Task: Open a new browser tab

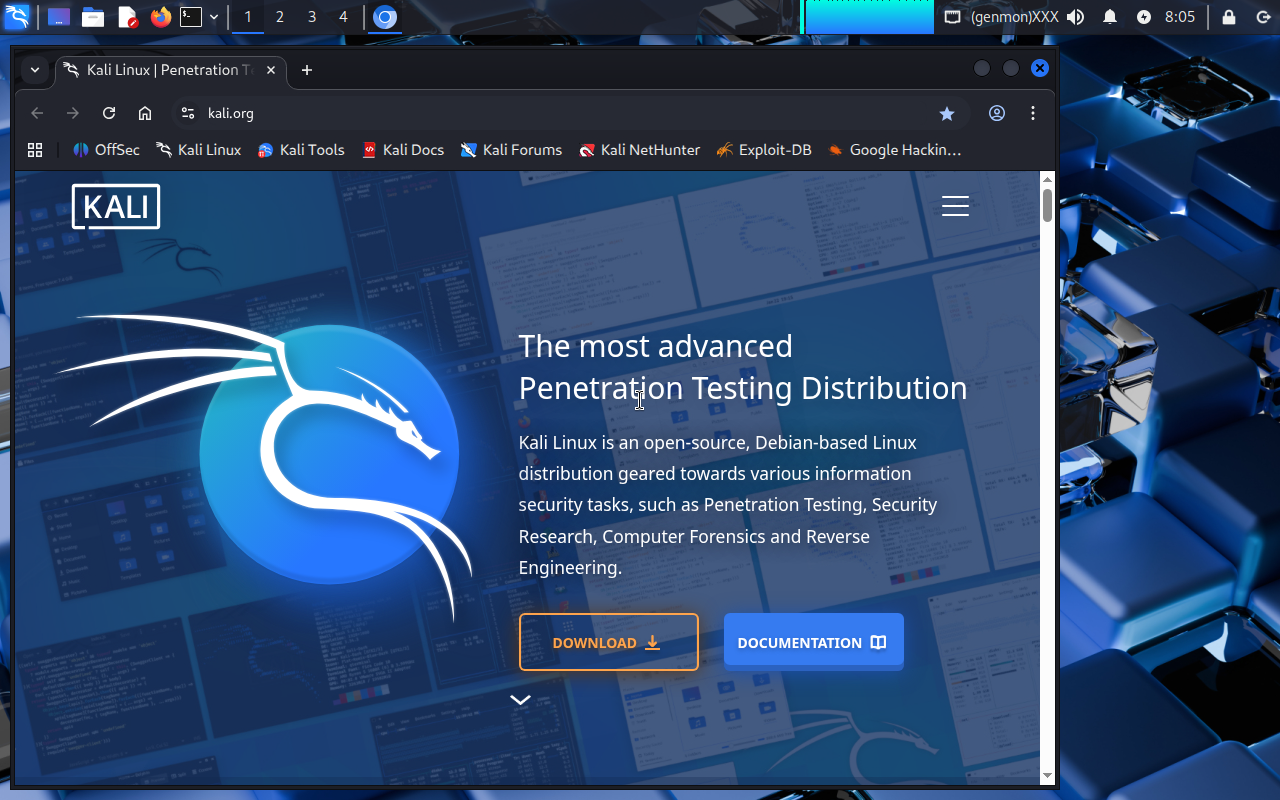Action: click(307, 70)
